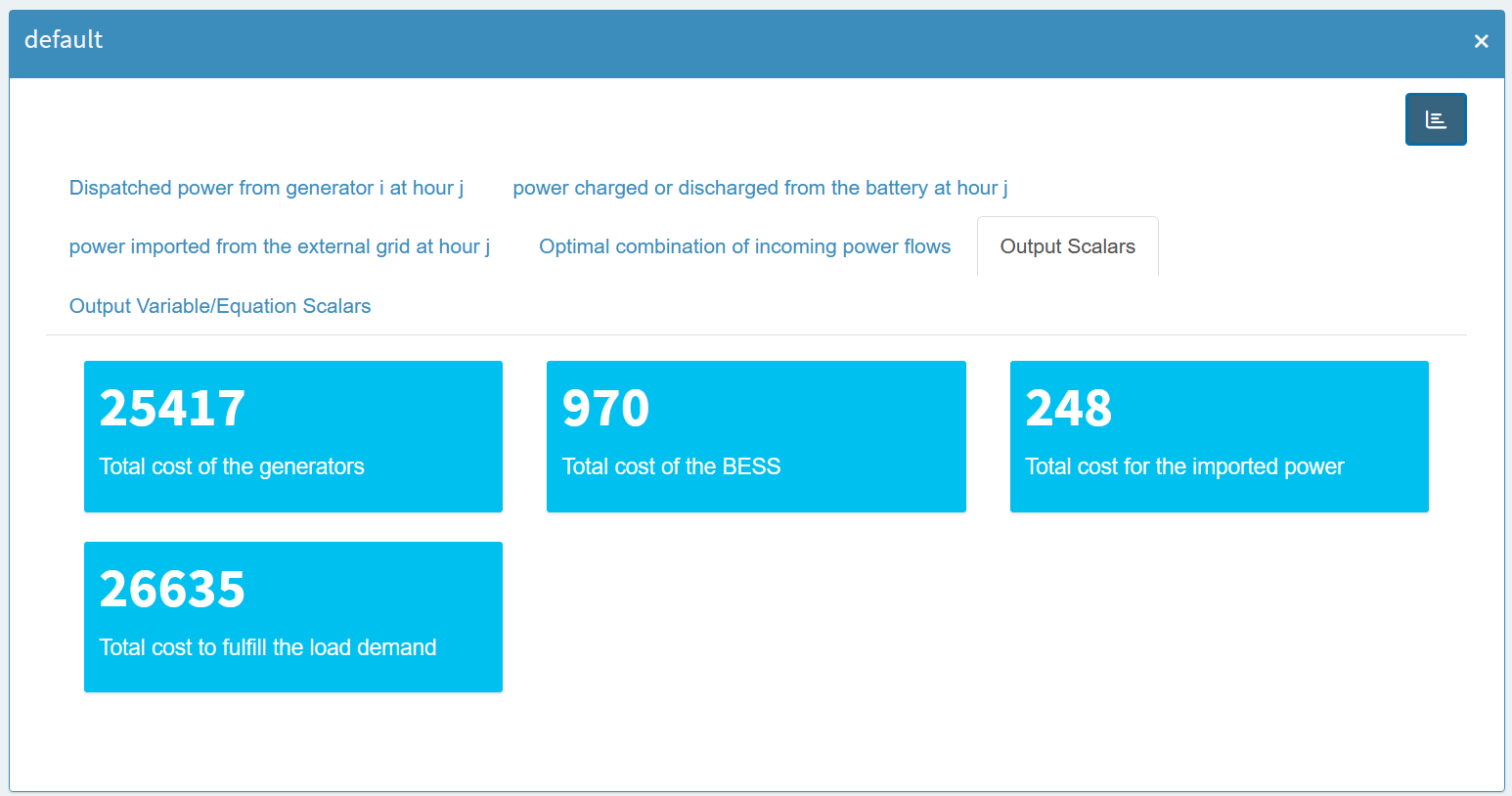The width and height of the screenshot is (1512, 796).
Task: Click 'Total cost for the imported power' label
Action: (1184, 466)
